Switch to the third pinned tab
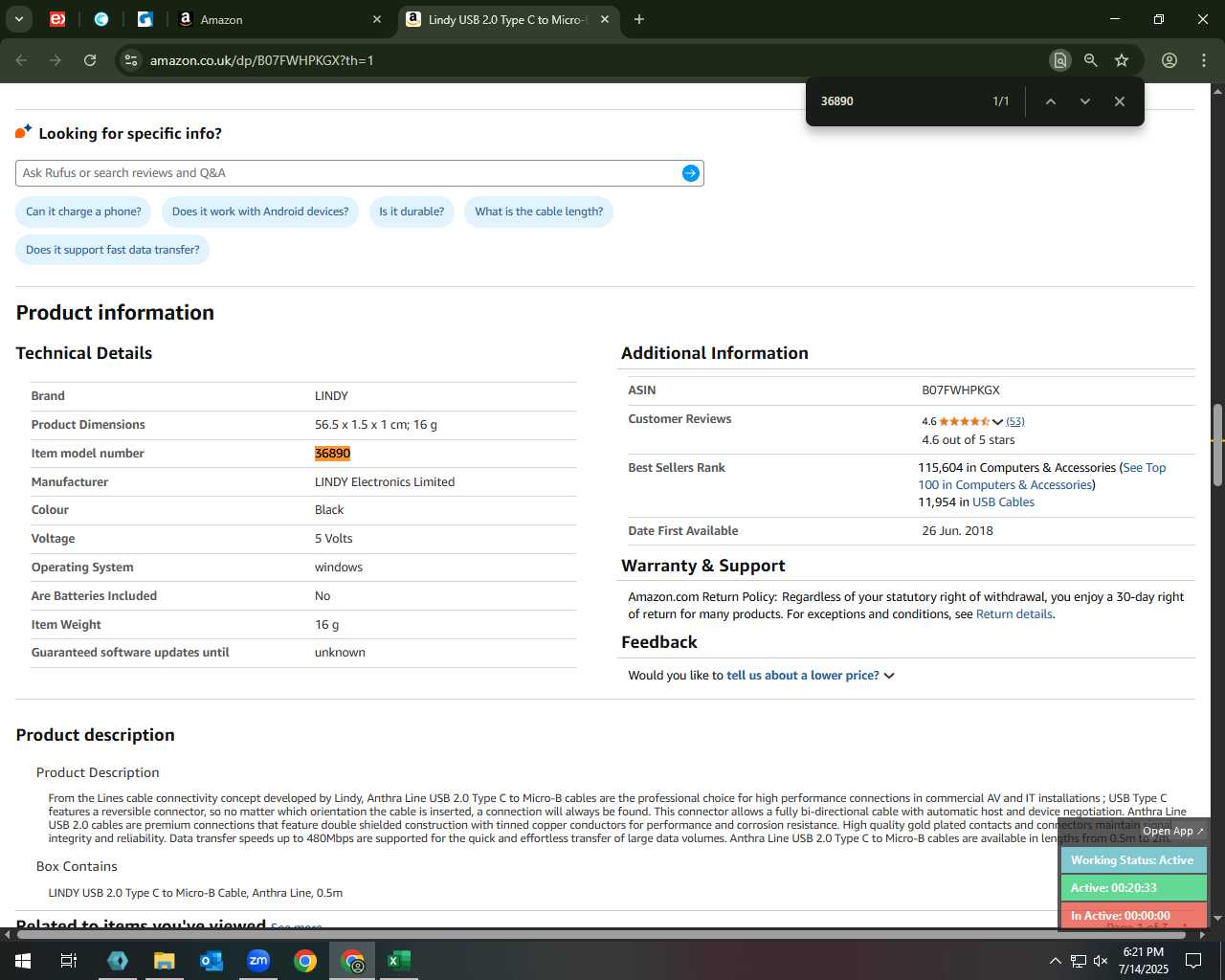Screen dimensions: 1225x980 pyautogui.click(x=145, y=19)
